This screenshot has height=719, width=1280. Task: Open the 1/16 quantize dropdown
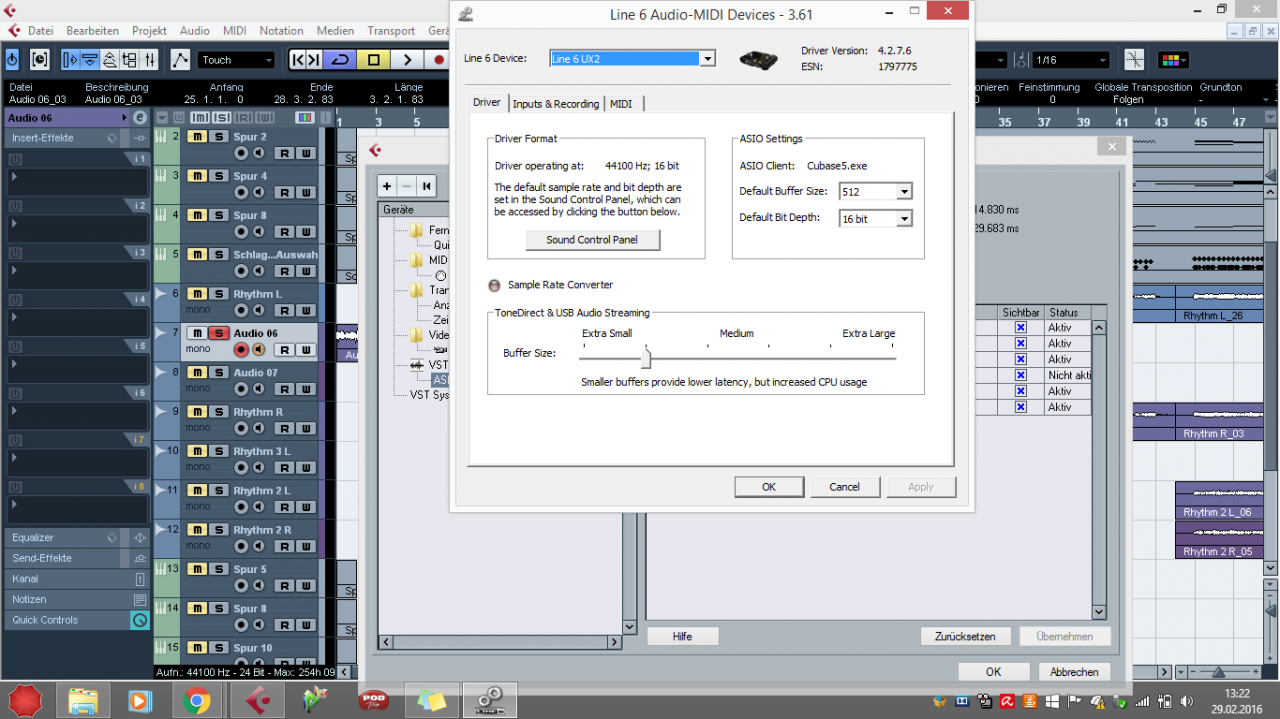[x=1071, y=60]
